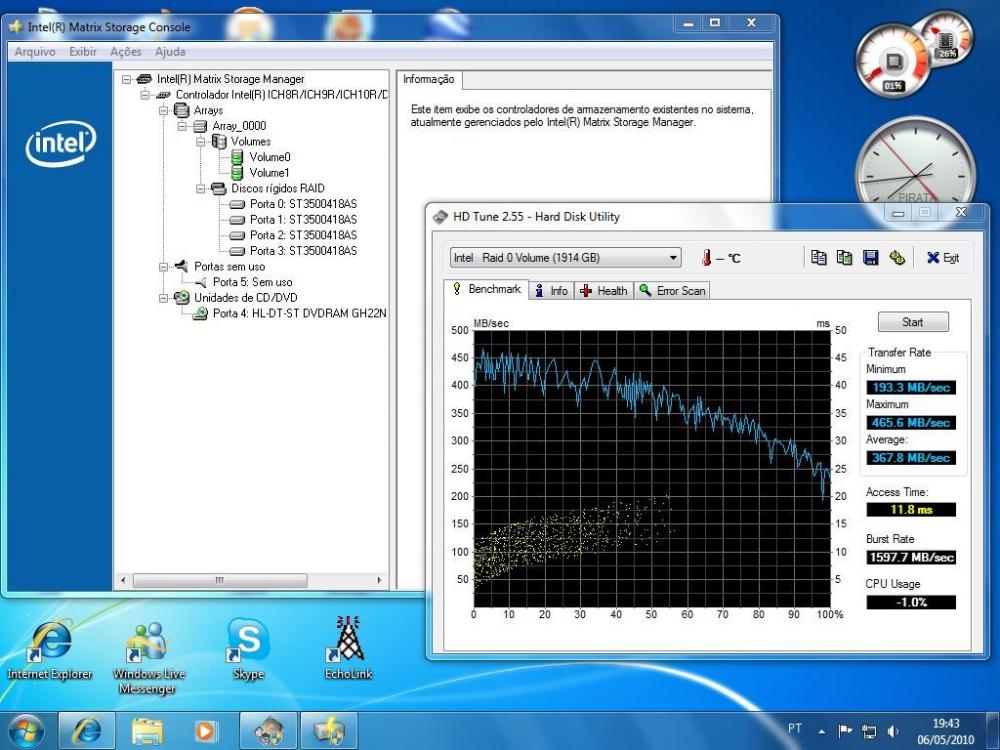Click the Exit button in HD Tune
Viewport: 1000px width, 750px height.
tap(942, 258)
